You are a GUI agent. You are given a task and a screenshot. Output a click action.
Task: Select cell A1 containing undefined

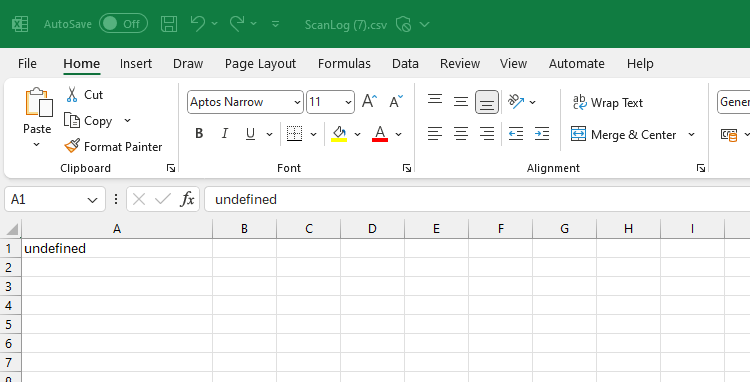(117, 249)
